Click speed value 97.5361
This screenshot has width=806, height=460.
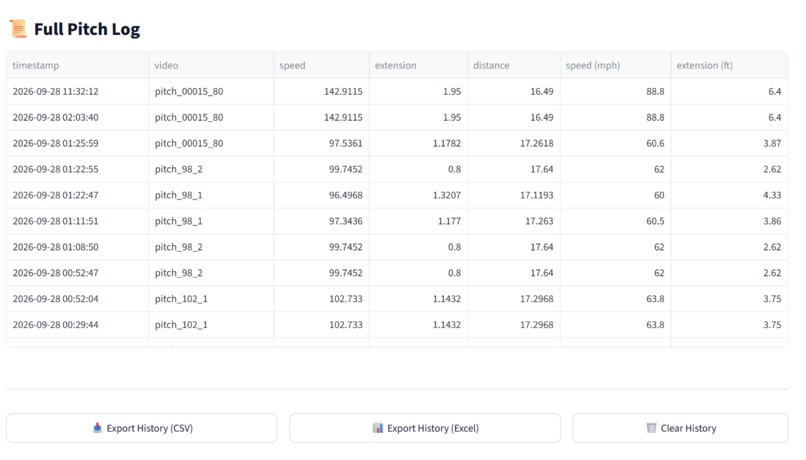click(x=345, y=143)
